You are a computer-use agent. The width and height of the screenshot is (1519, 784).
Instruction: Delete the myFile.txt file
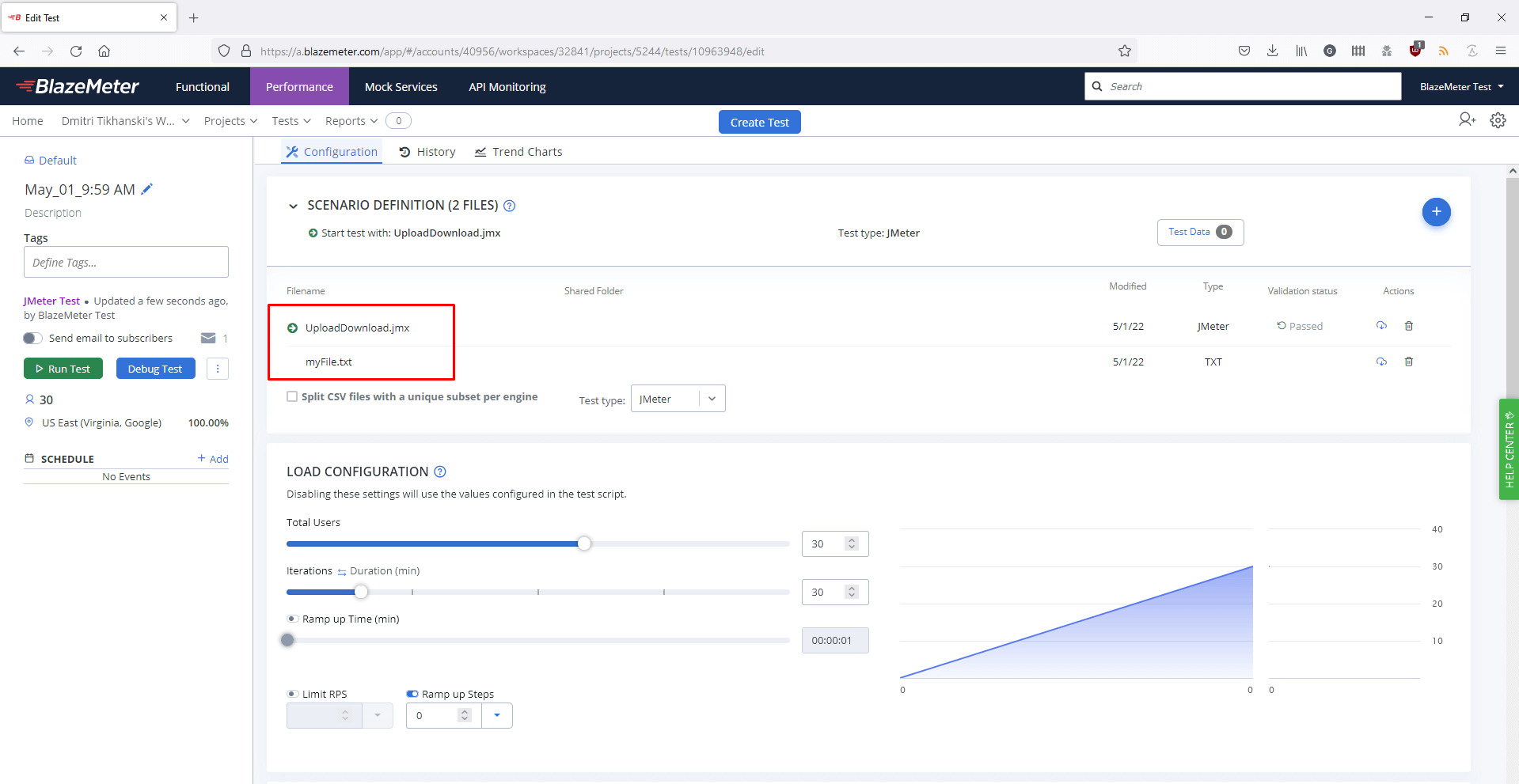(x=1409, y=362)
